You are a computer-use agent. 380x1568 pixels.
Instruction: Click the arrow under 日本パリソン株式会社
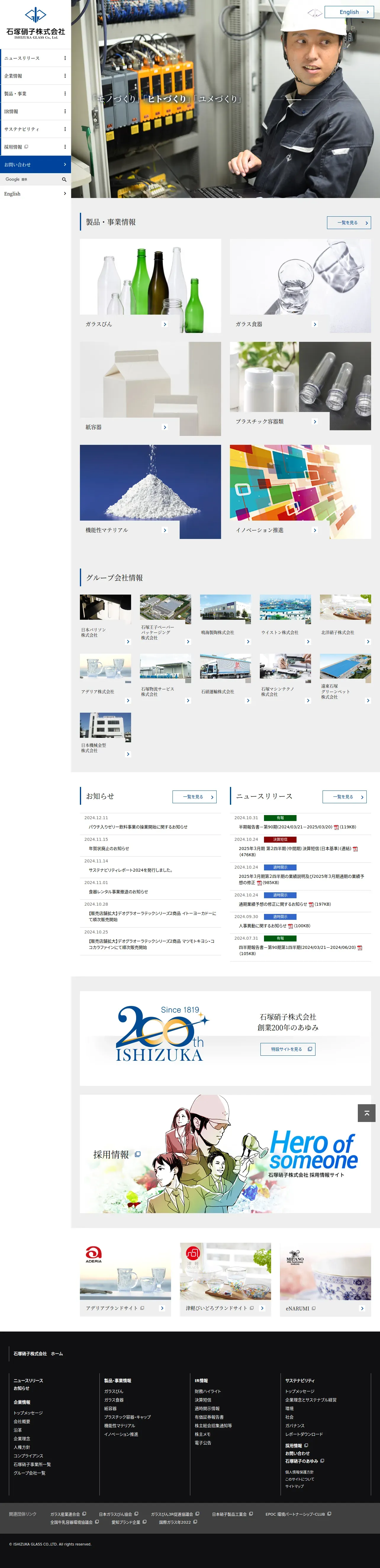pyautogui.click(x=128, y=642)
